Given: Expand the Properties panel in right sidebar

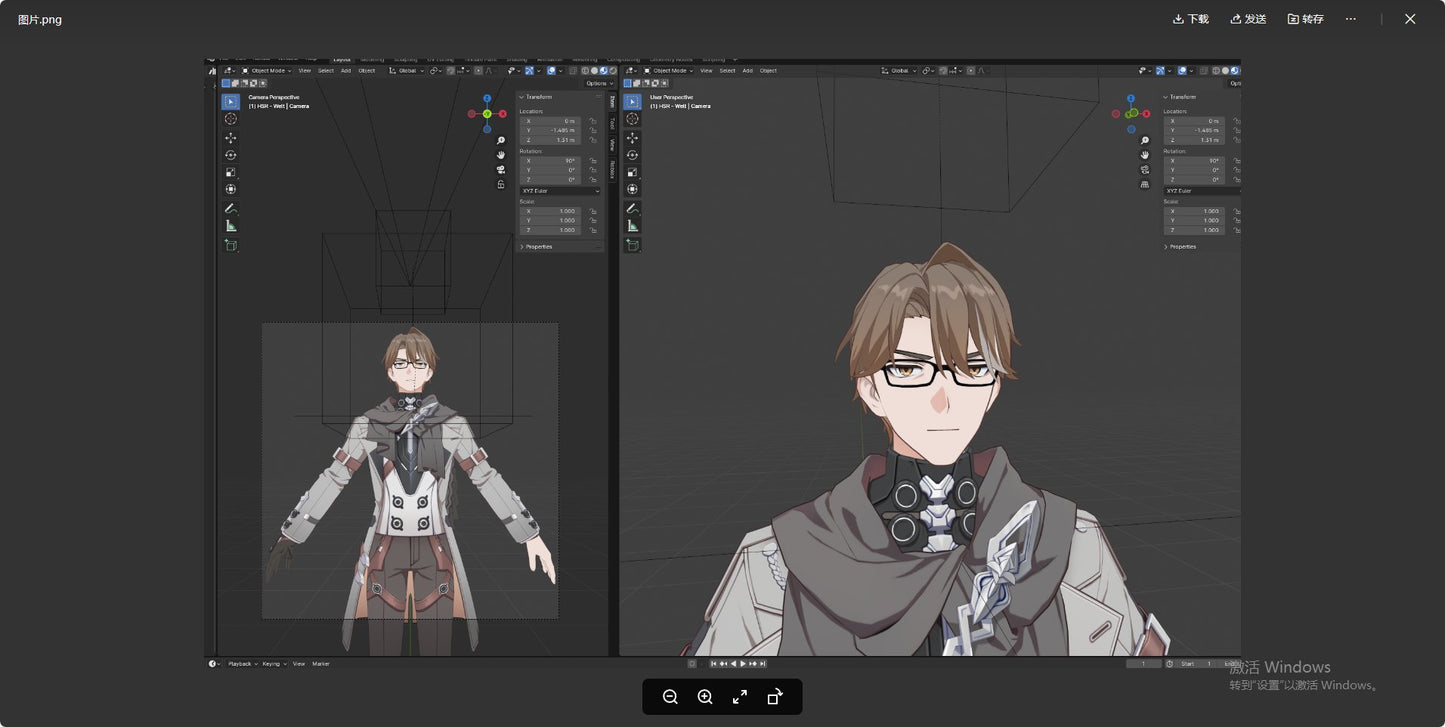Looking at the screenshot, I should tap(1180, 246).
